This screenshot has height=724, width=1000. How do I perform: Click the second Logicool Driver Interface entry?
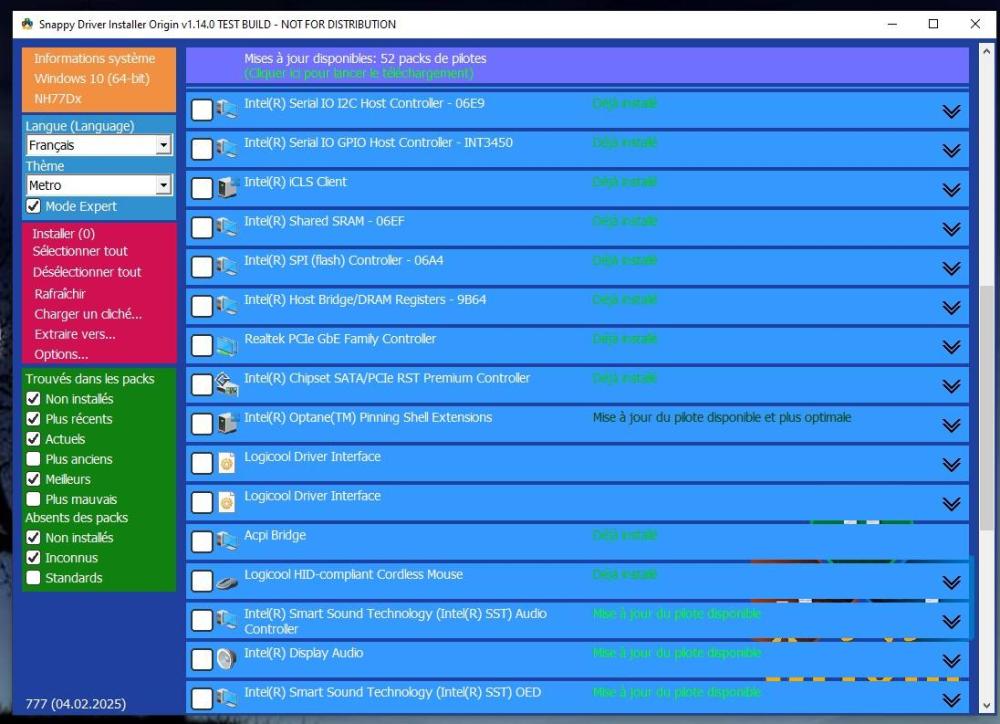(x=577, y=503)
